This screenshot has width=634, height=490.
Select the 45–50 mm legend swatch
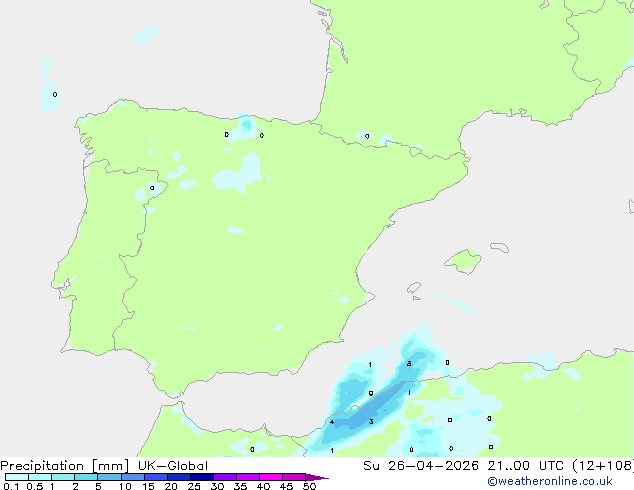(294, 477)
